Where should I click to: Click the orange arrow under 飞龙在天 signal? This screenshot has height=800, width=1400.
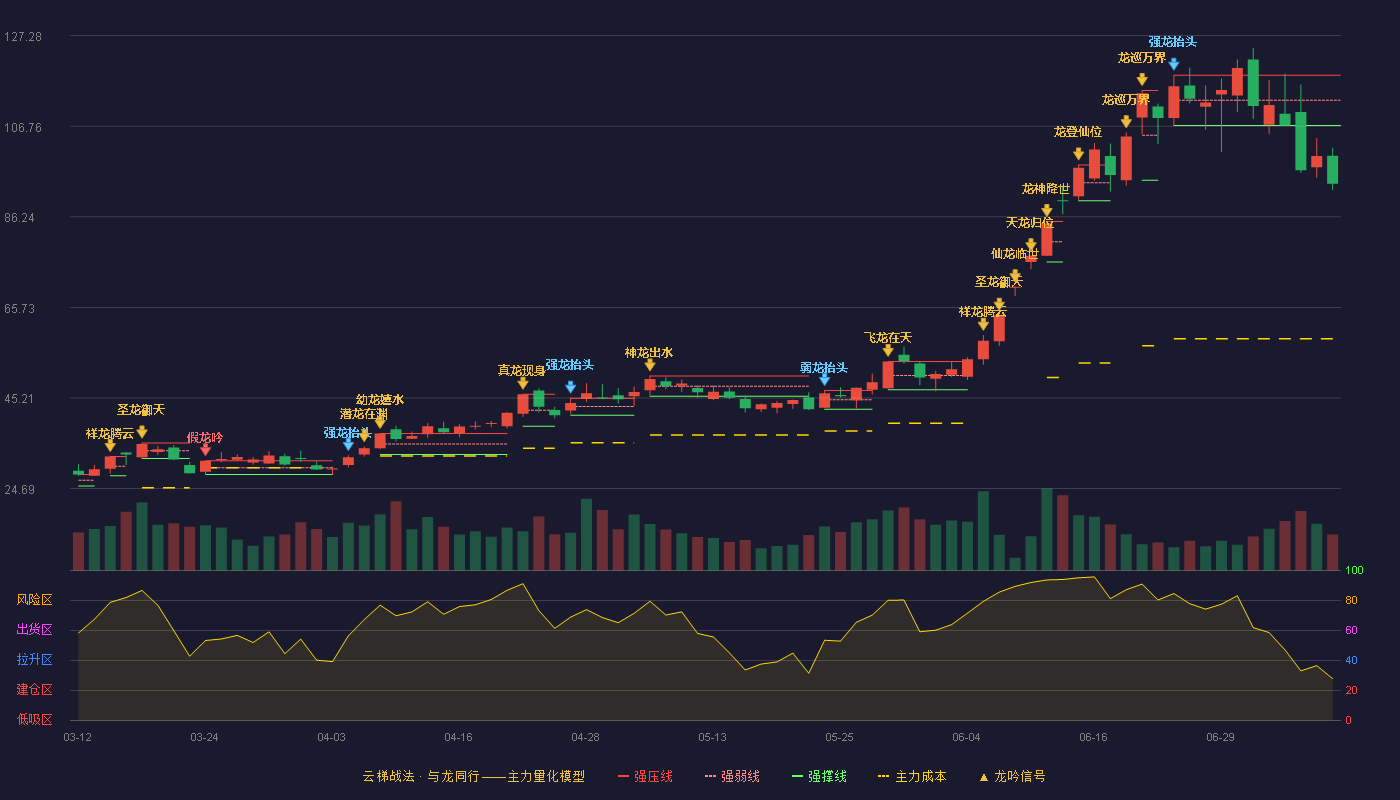(888, 350)
